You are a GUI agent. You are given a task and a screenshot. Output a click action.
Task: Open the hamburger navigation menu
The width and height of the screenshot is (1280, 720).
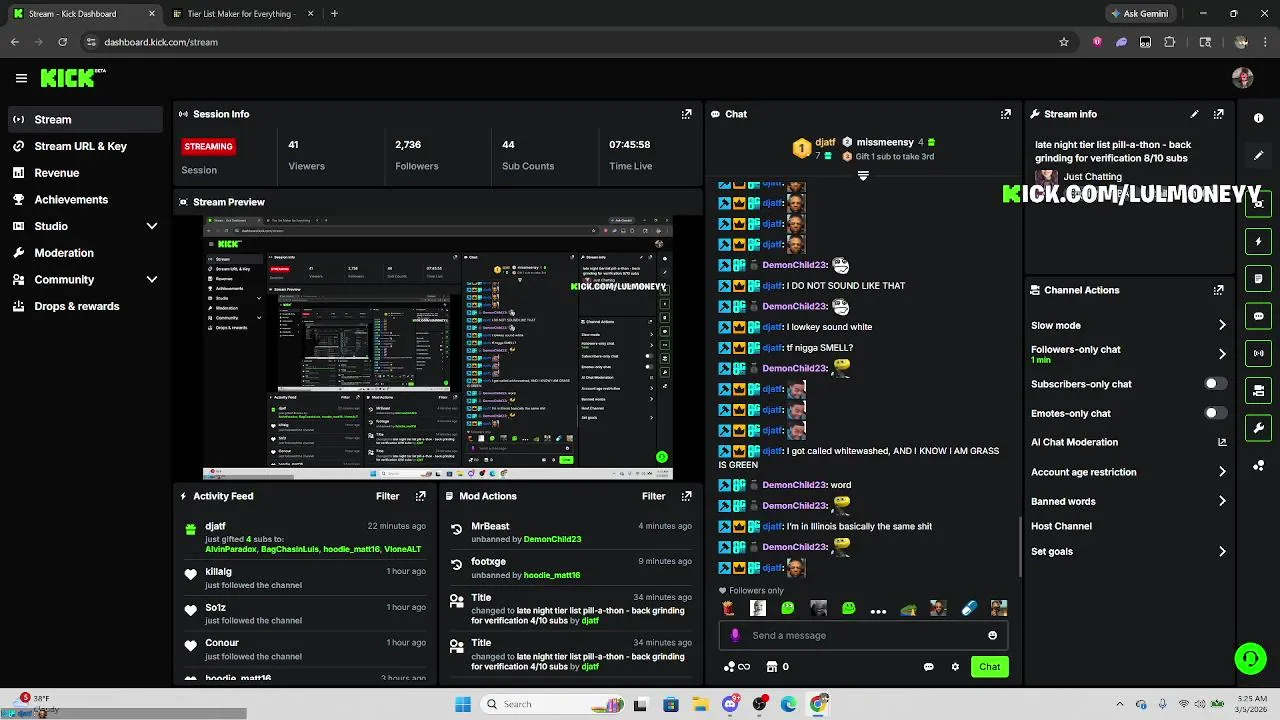(x=21, y=78)
